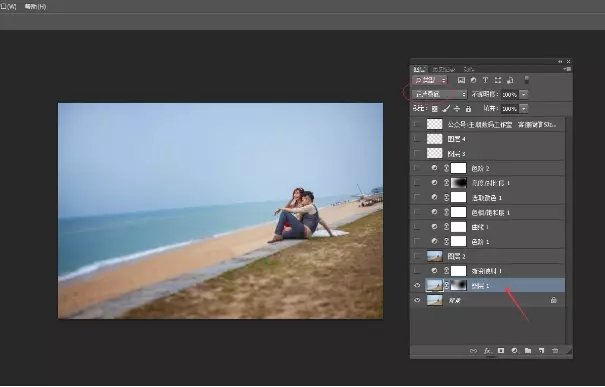
Task: Toggle the layer filter on/off switch
Action: [526, 80]
